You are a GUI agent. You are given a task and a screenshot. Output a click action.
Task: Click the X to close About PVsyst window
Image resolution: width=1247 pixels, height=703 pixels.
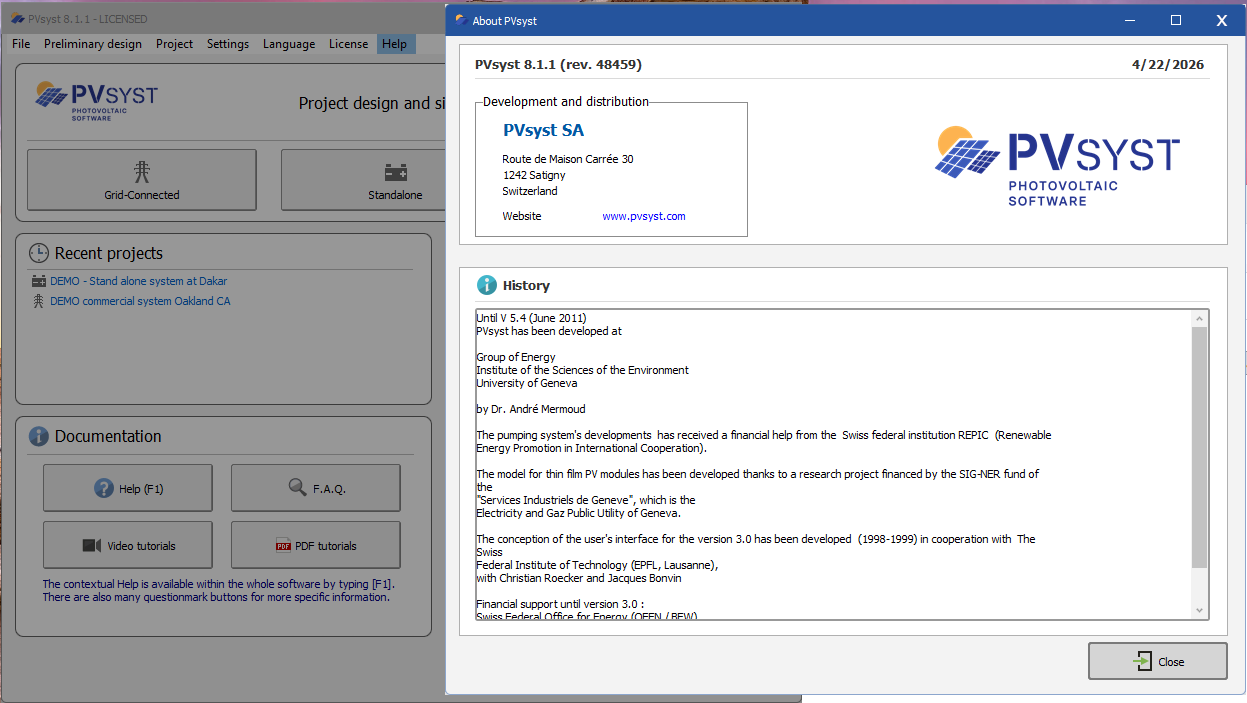1222,20
